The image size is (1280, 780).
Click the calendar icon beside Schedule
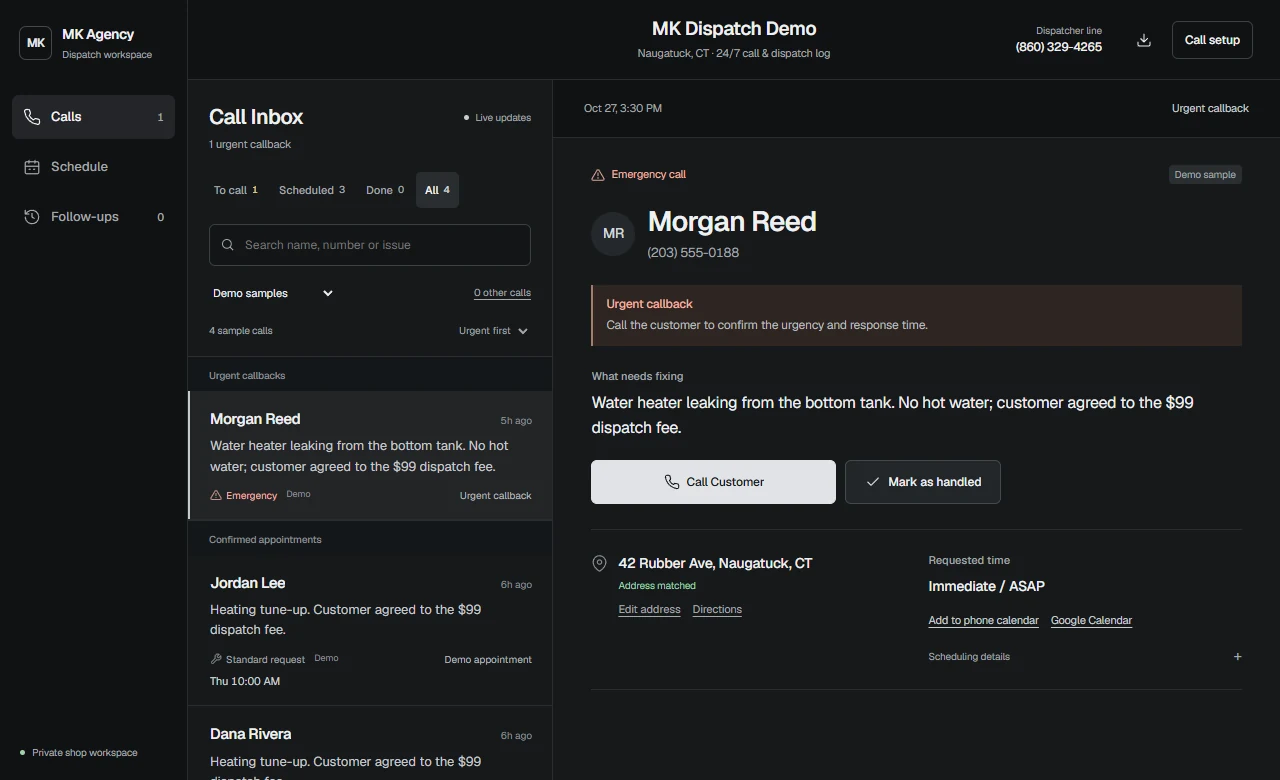click(x=32, y=167)
